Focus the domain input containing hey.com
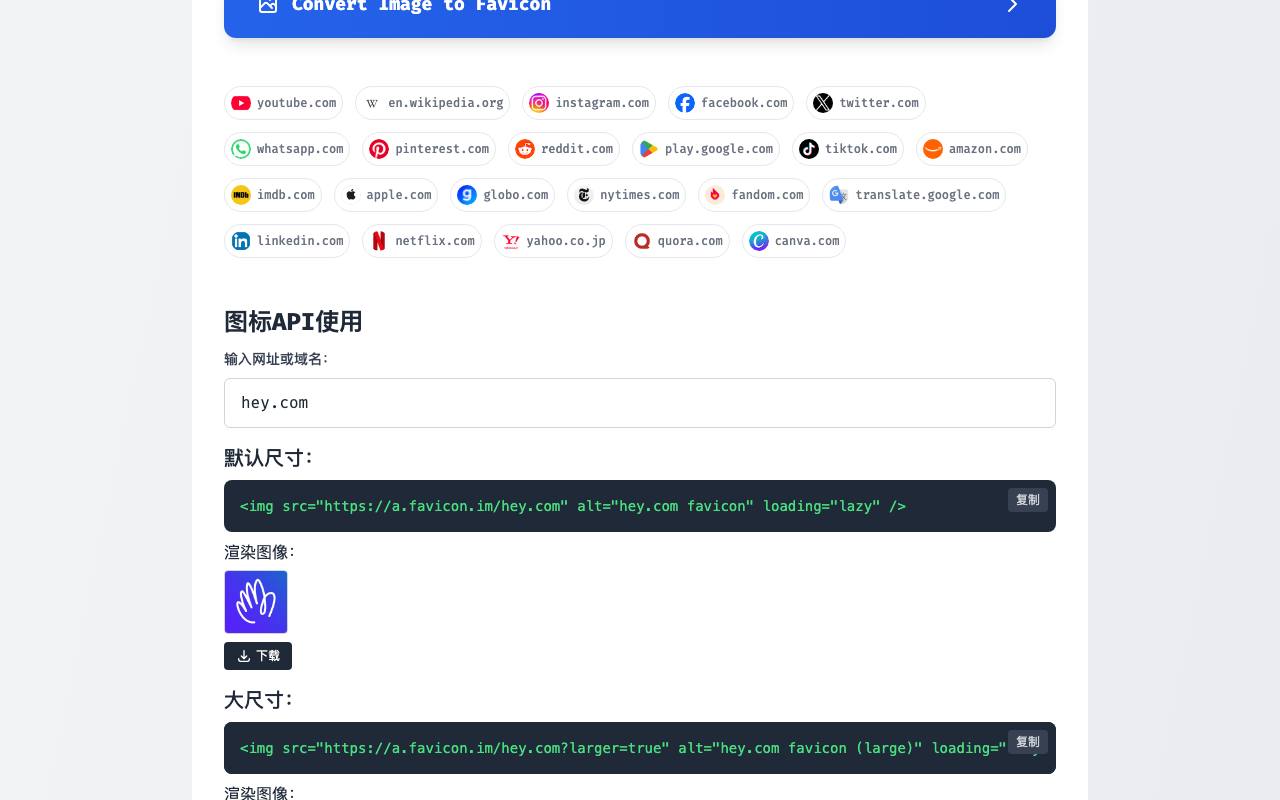1280x800 pixels. [x=640, y=403]
